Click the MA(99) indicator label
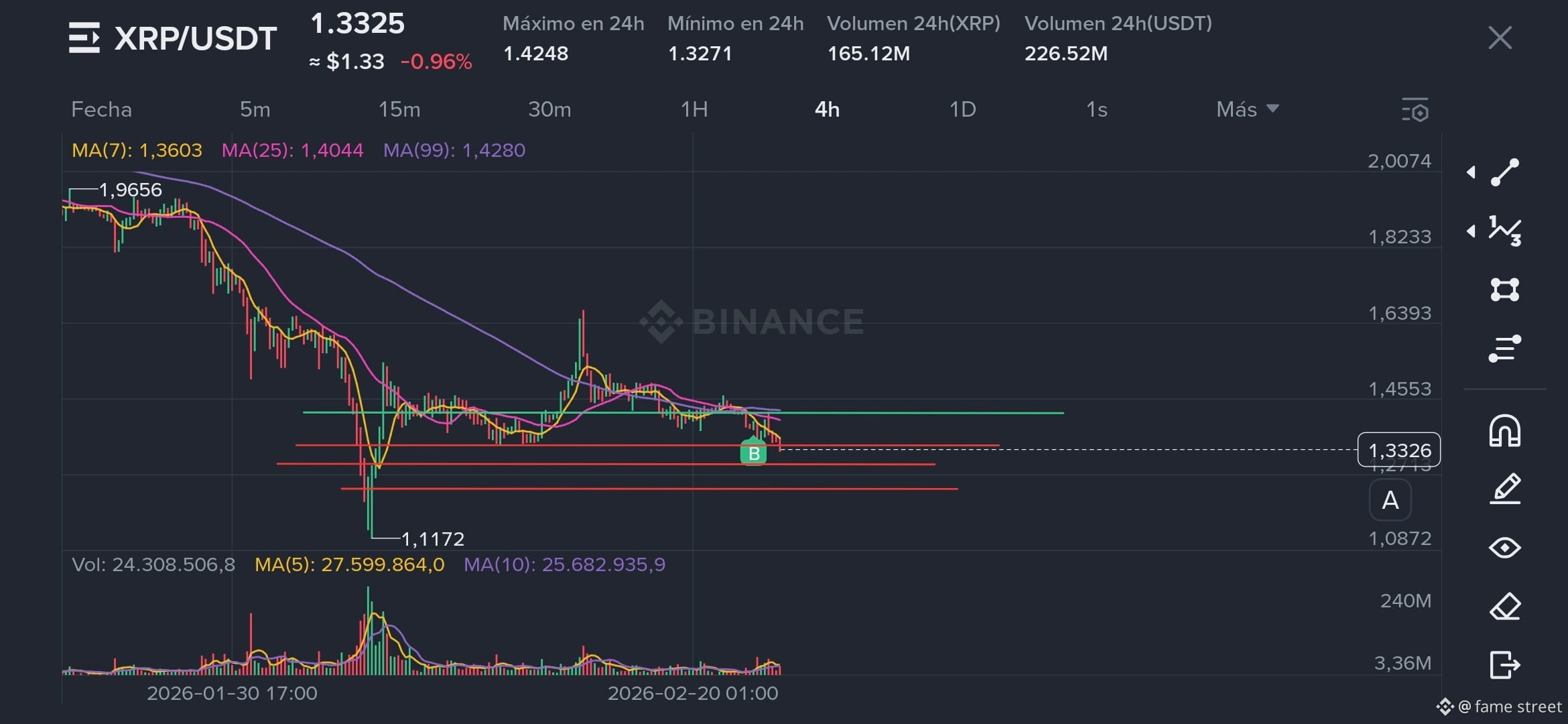 tap(454, 150)
